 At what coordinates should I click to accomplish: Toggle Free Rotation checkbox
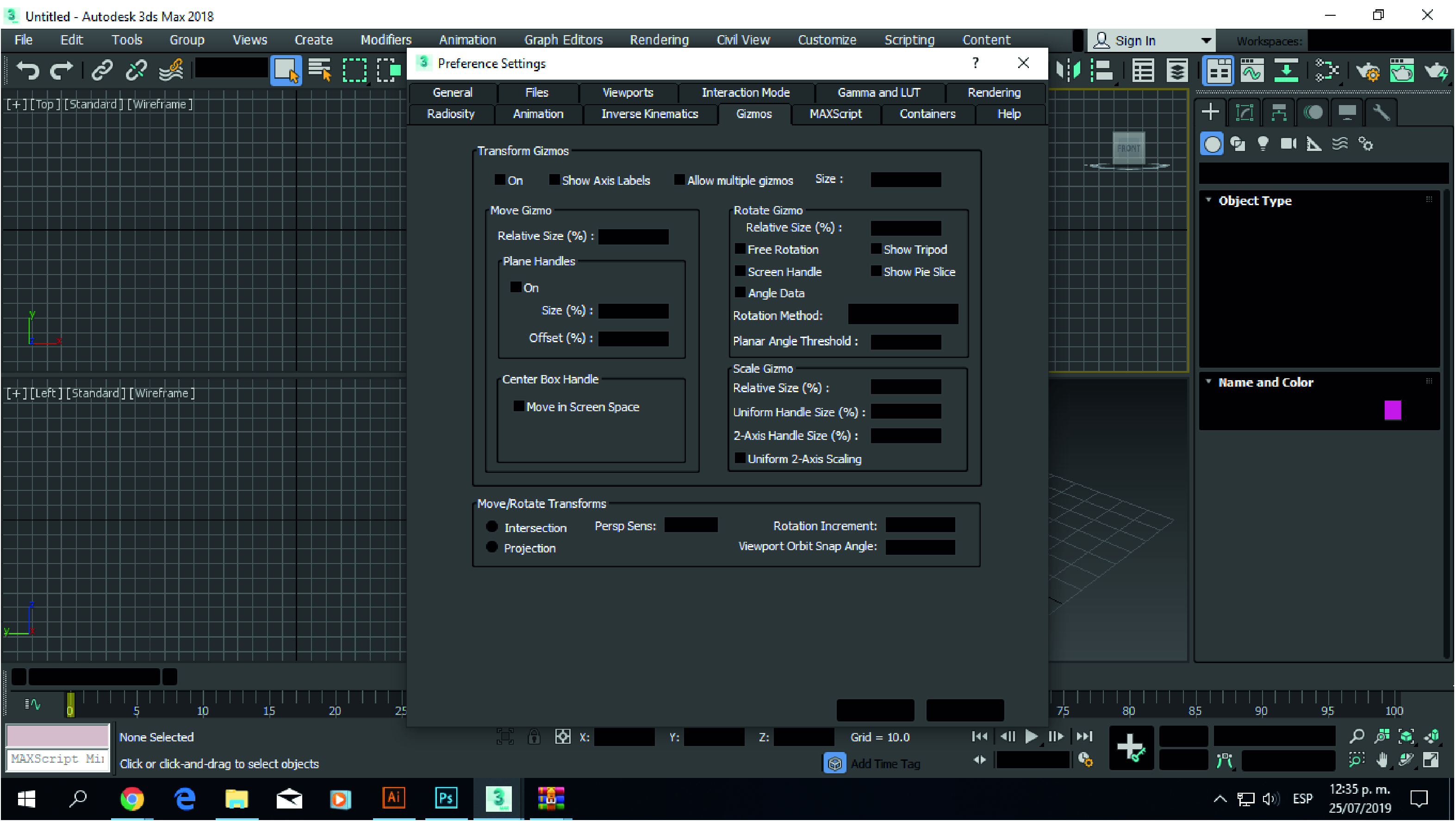tap(740, 249)
